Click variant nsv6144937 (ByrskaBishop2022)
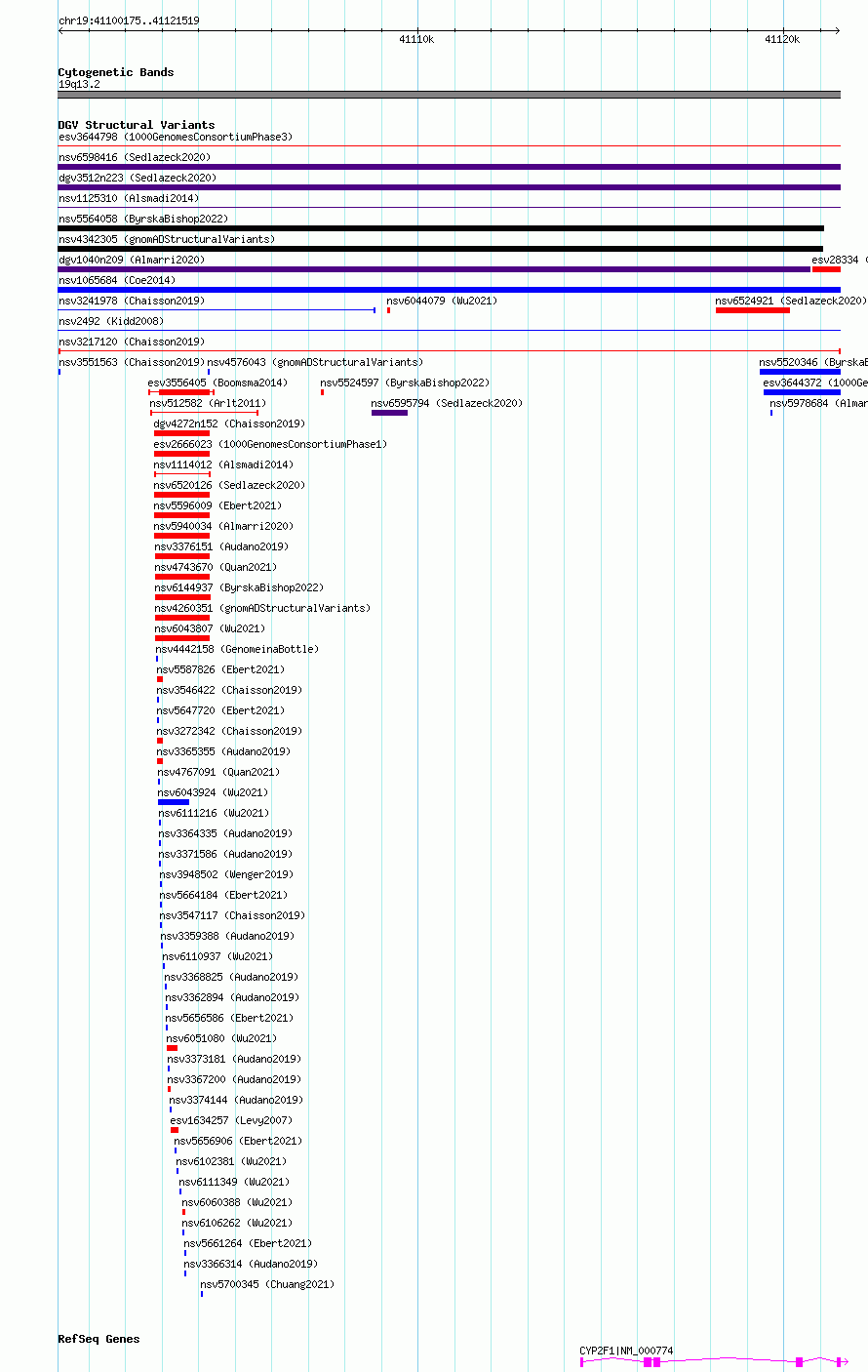868x1372 pixels. (x=239, y=587)
